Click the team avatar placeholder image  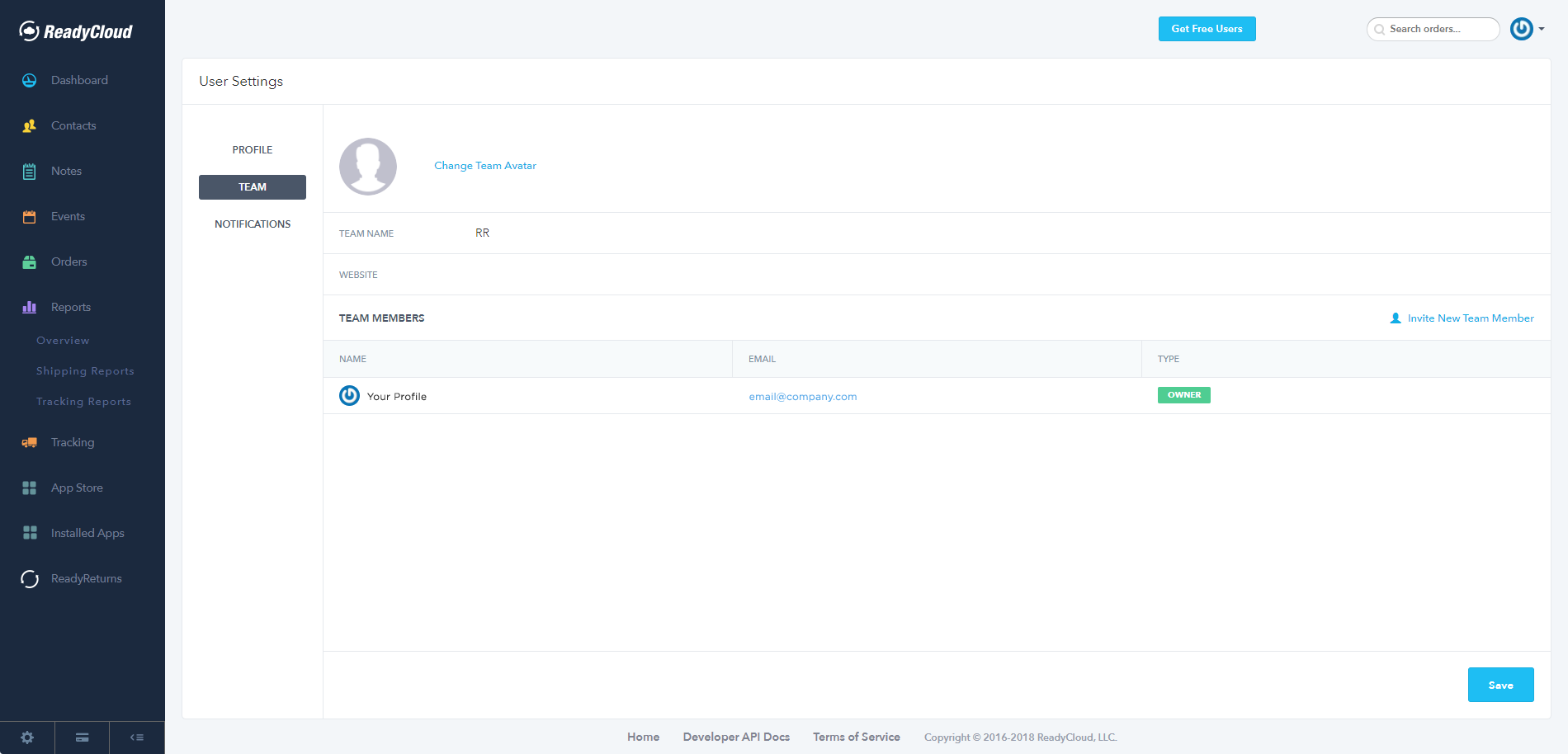click(x=368, y=166)
